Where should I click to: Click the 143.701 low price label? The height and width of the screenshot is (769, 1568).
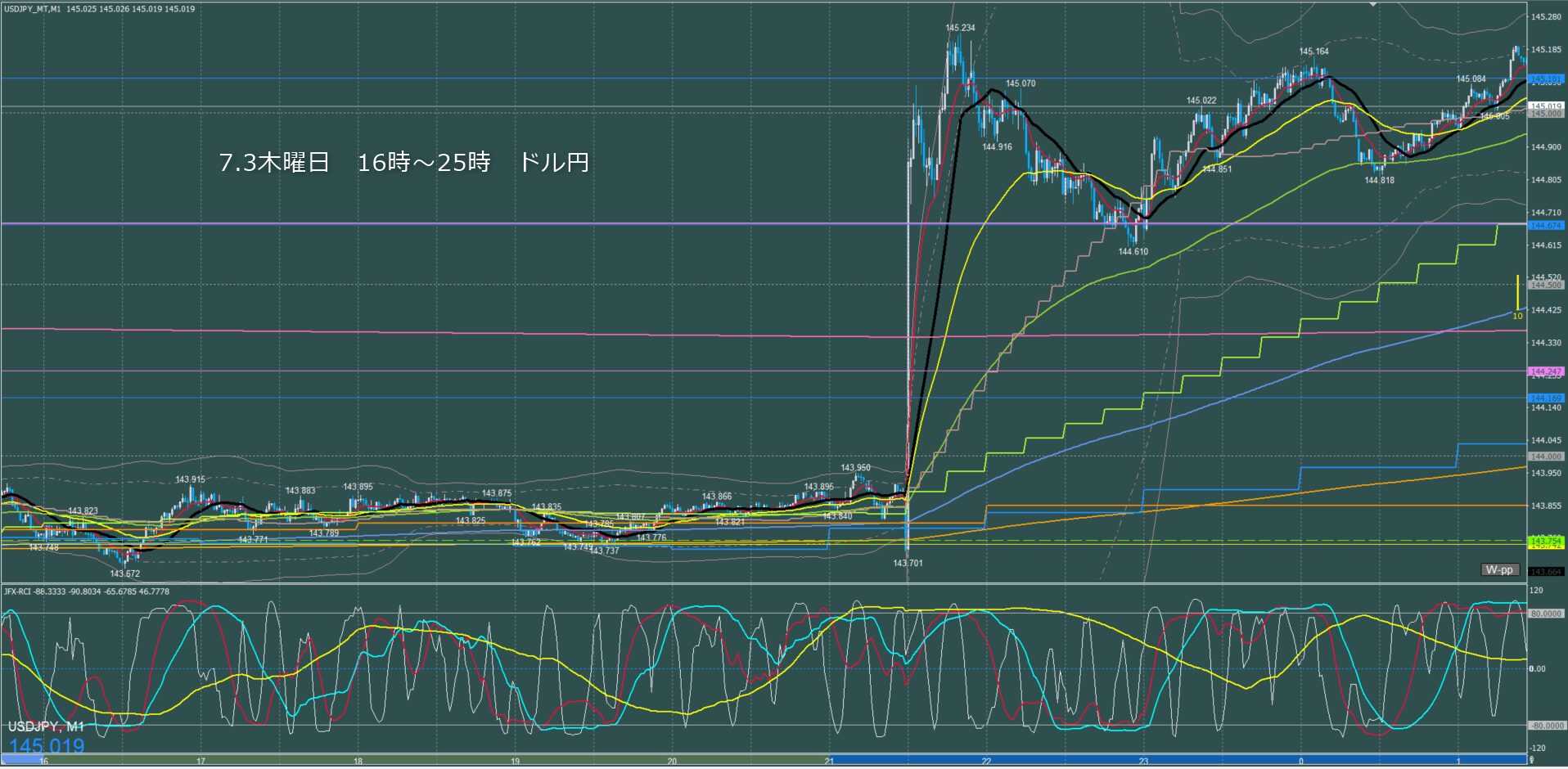coord(908,563)
